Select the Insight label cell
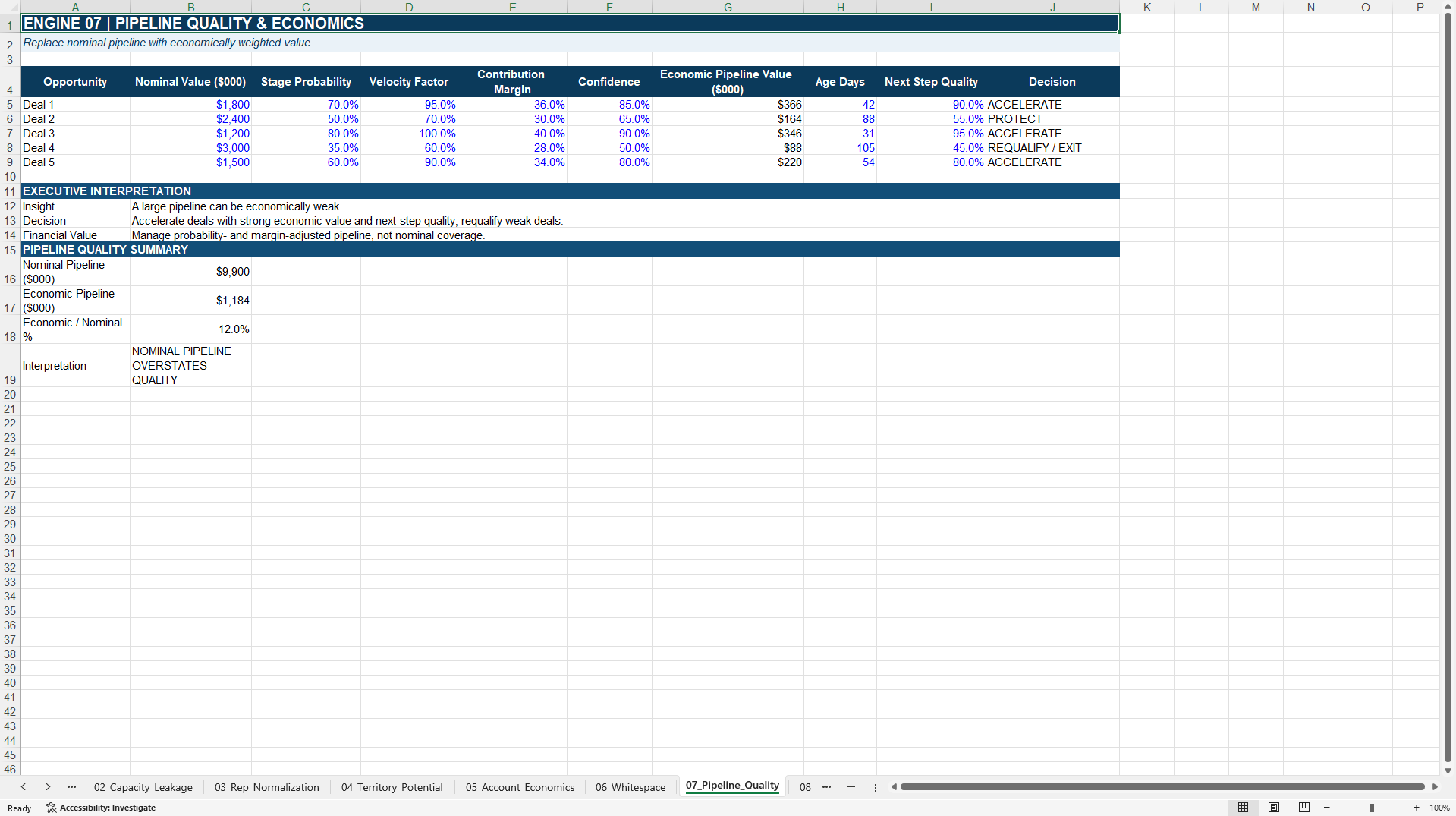Screen dimensions: 1456x816 click(75, 206)
